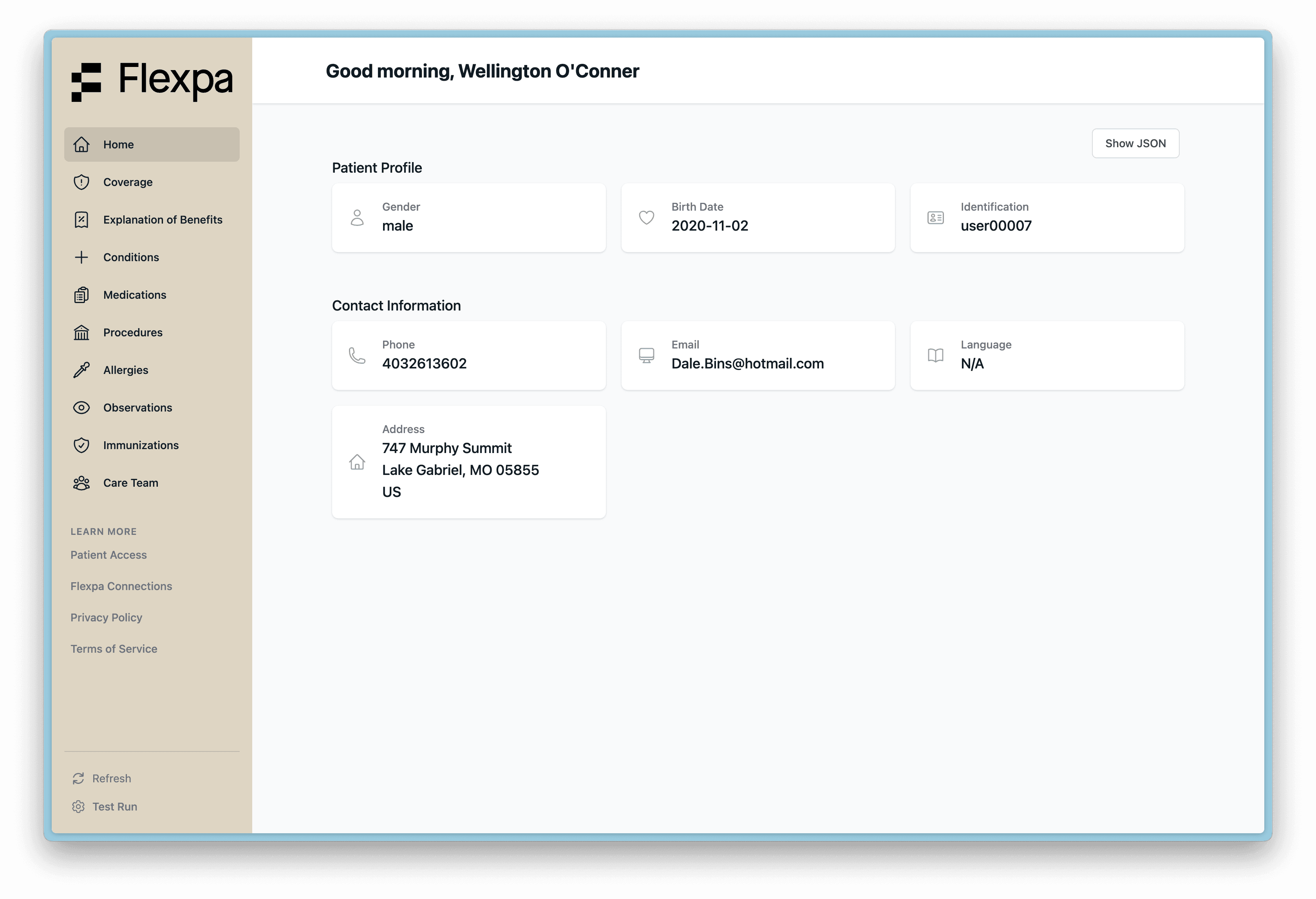Click Terms of Service expandable link
This screenshot has width=1316, height=899.
tap(113, 648)
